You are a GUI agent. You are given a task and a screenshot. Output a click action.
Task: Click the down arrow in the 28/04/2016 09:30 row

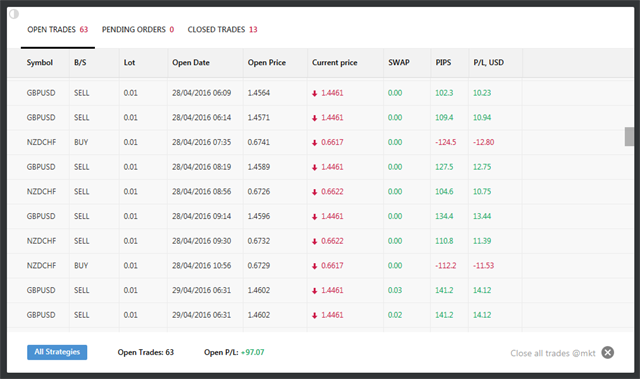[x=314, y=242]
